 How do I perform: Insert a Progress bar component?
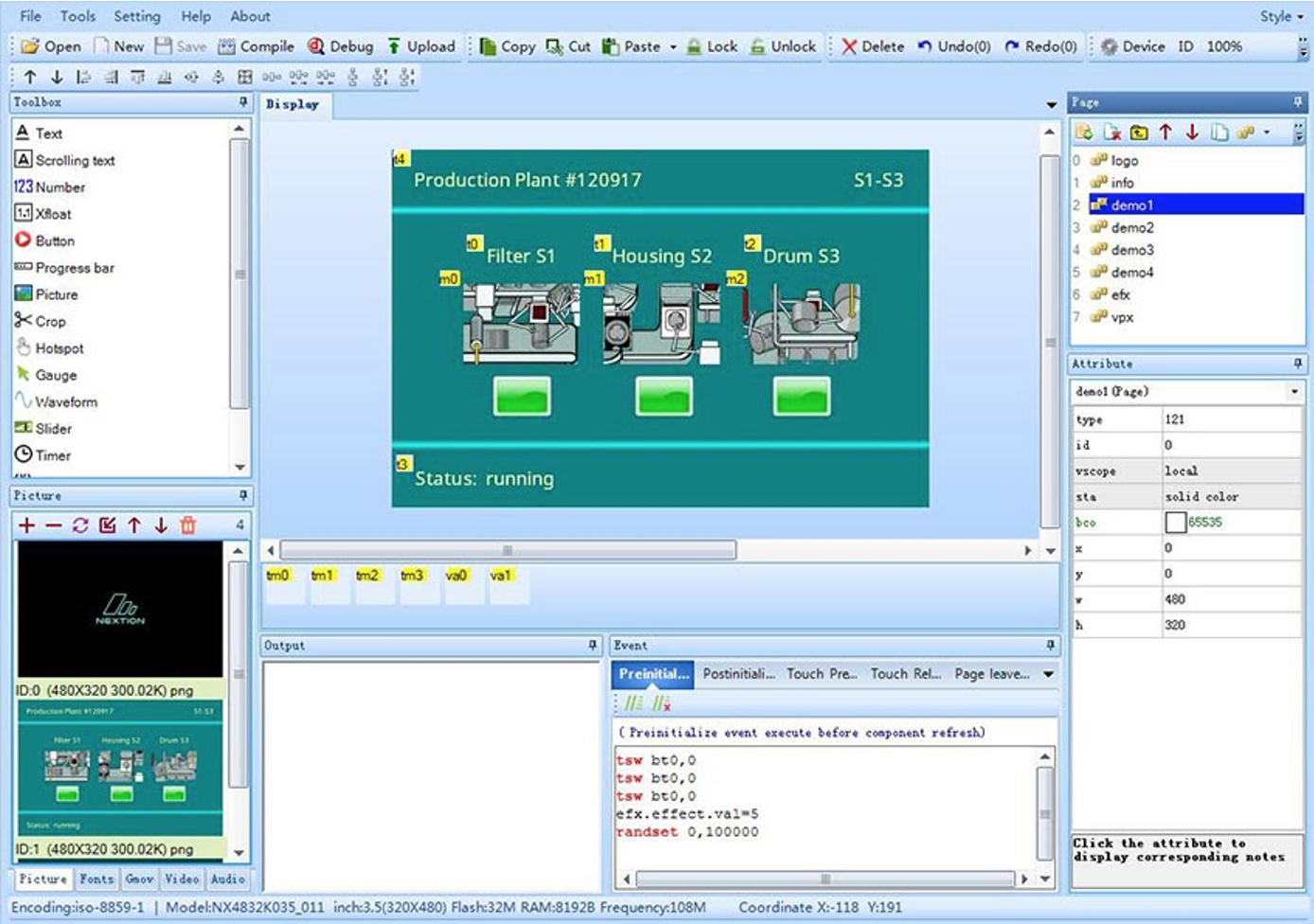(x=64, y=268)
